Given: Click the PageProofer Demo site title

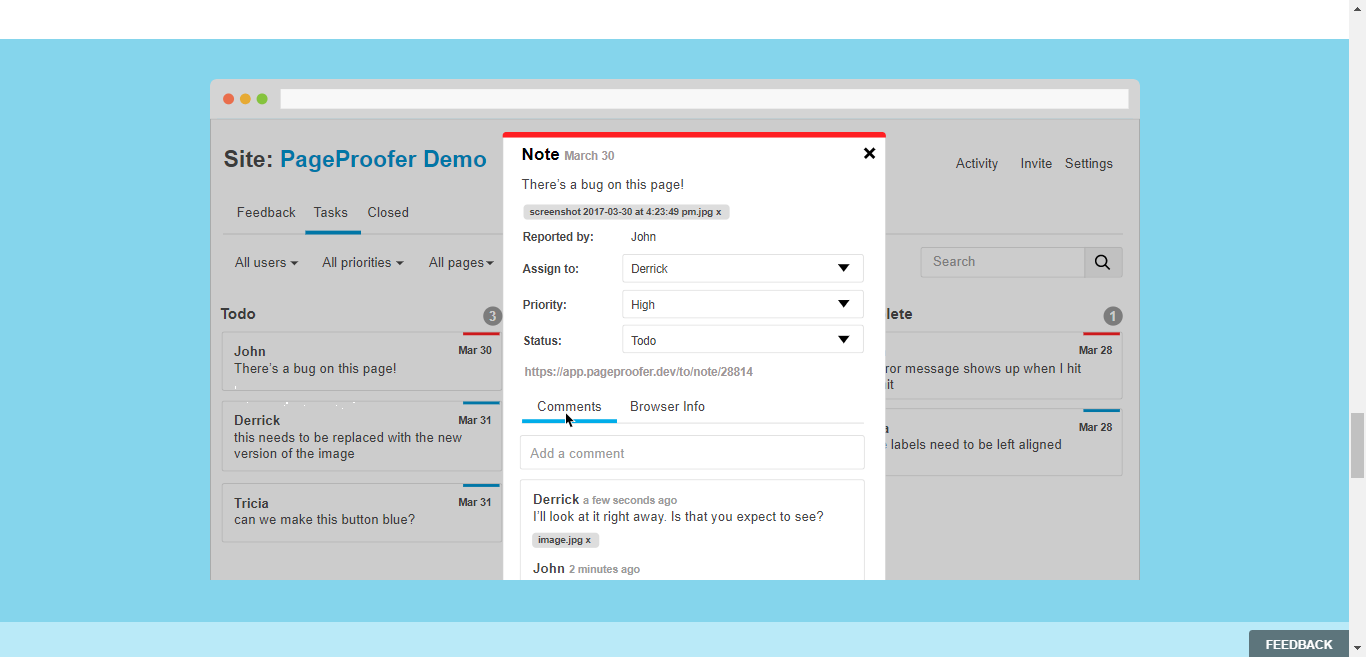Looking at the screenshot, I should [x=383, y=159].
